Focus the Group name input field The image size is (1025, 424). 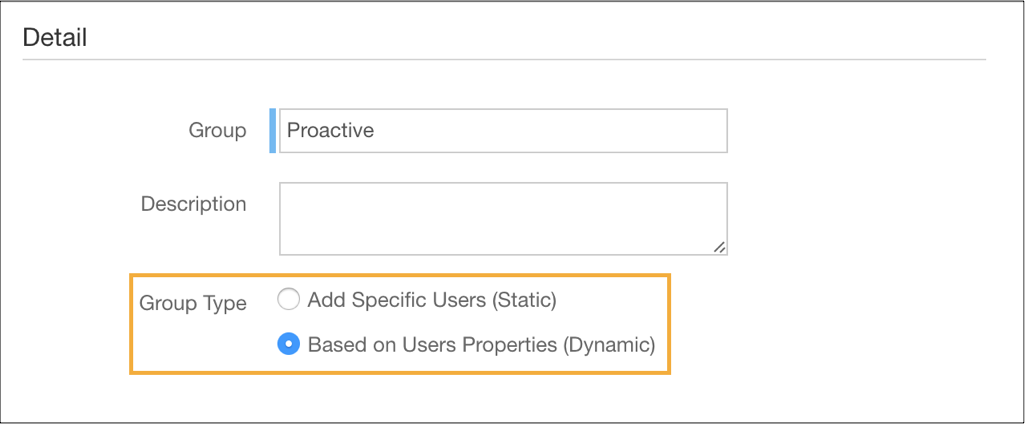(x=503, y=131)
